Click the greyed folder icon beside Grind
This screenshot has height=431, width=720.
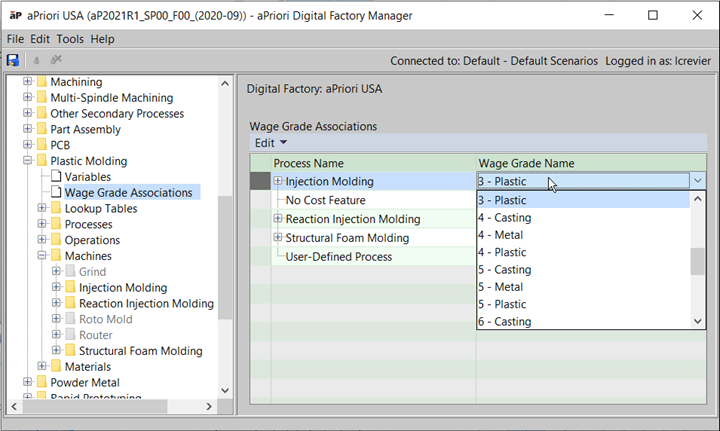click(70, 271)
